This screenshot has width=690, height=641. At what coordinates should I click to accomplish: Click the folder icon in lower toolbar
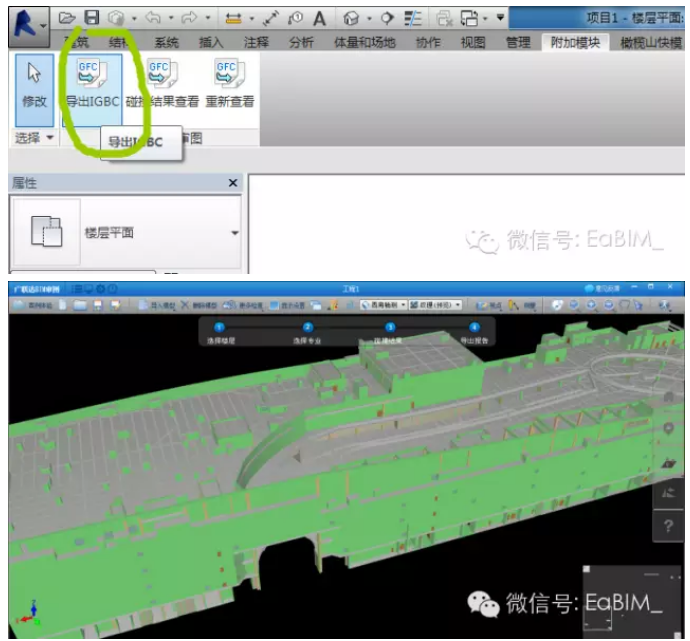point(80,305)
